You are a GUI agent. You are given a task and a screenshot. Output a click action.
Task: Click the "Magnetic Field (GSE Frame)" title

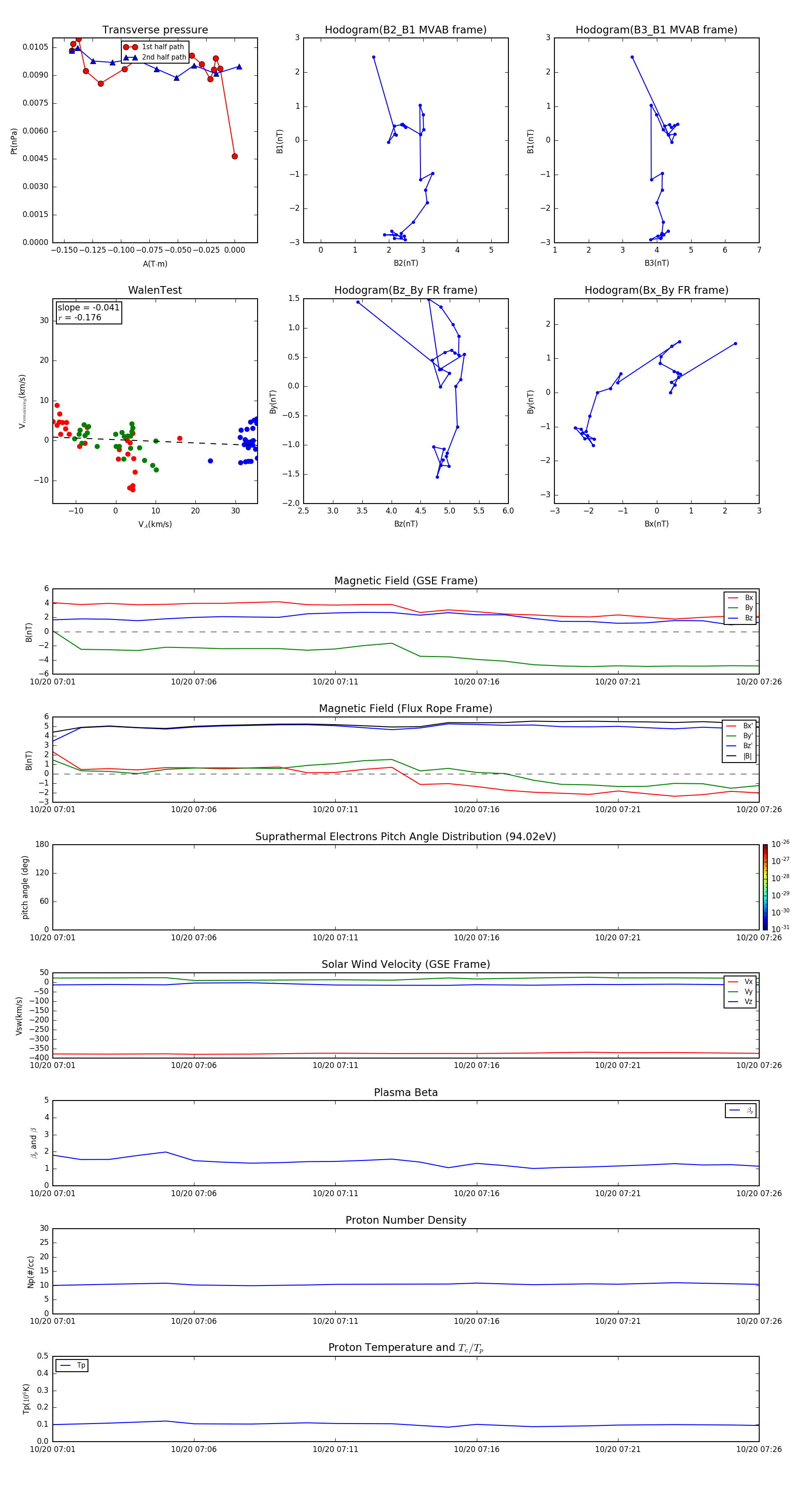tap(406, 581)
